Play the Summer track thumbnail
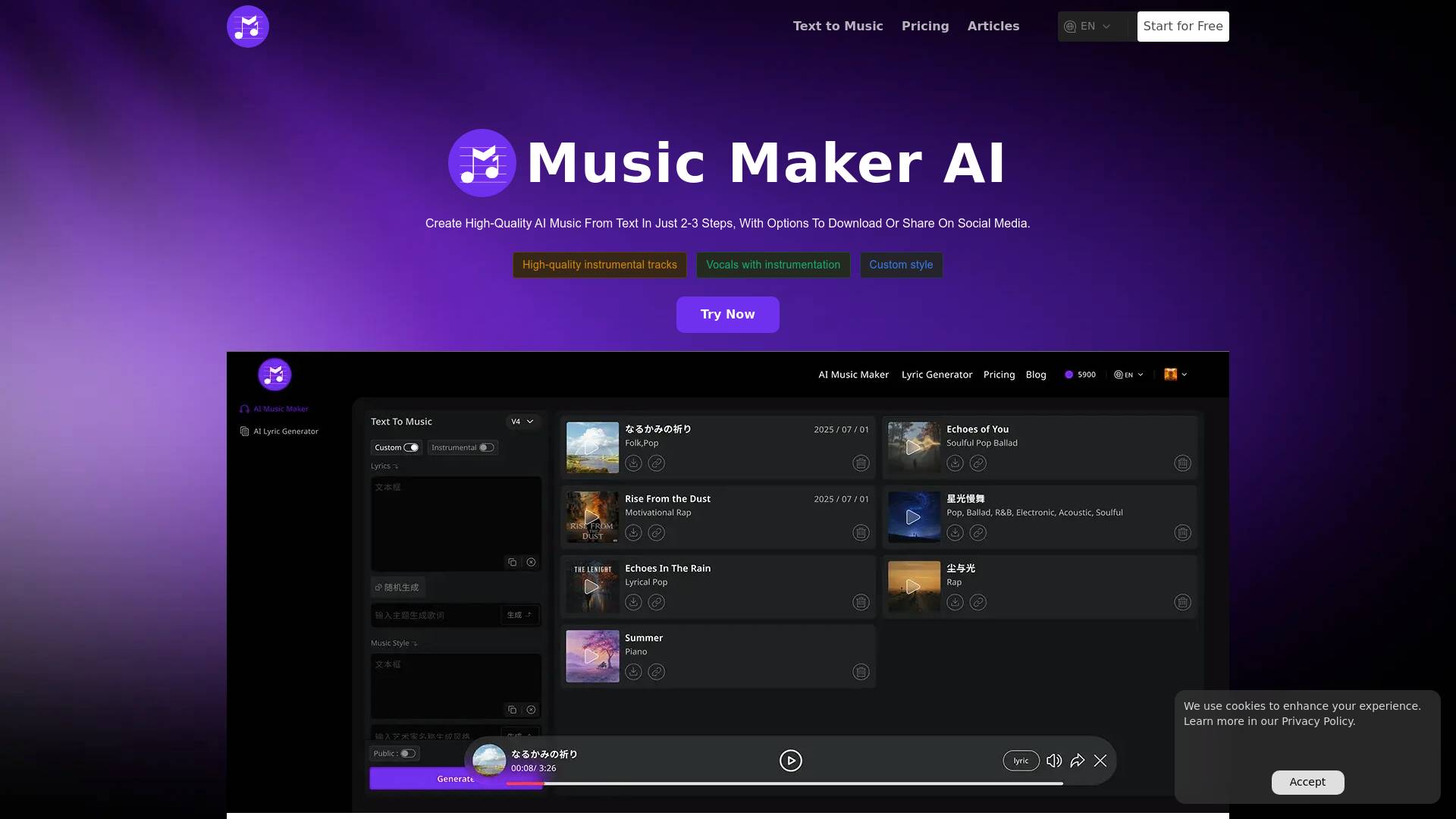 (592, 657)
